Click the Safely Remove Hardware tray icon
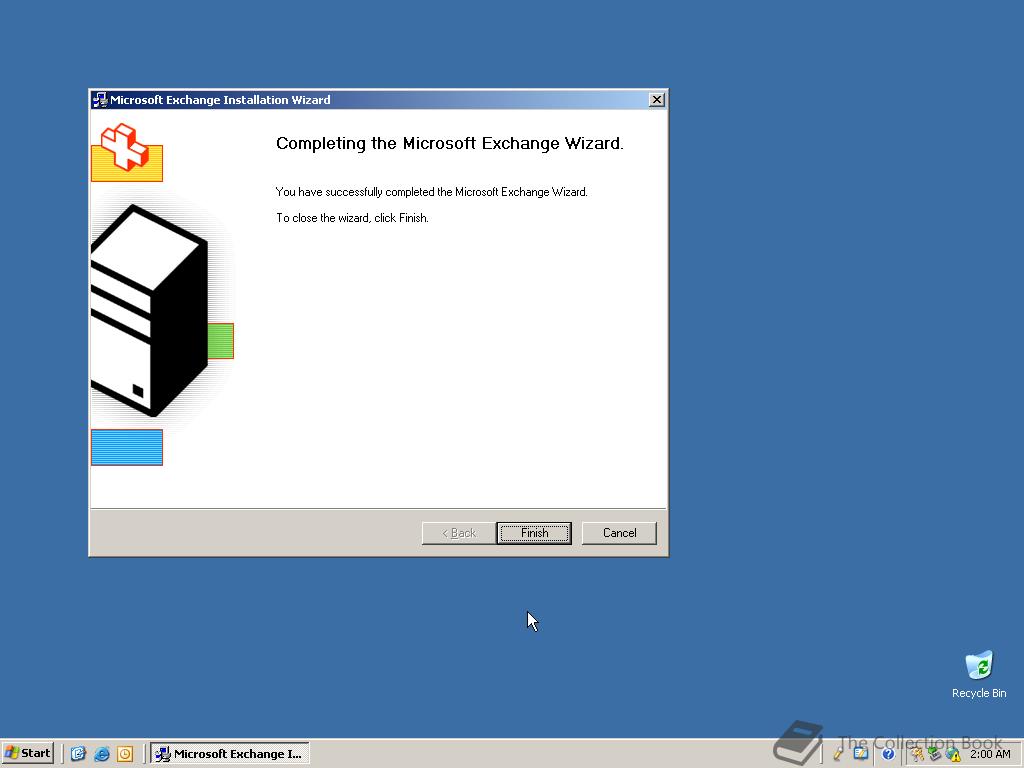1024x768 pixels. pos(935,754)
